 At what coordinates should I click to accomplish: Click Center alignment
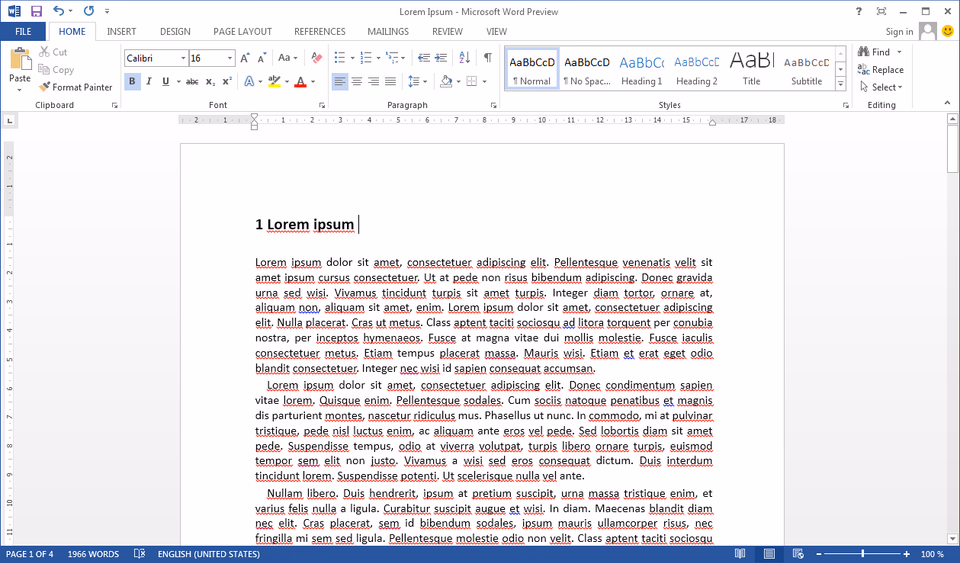[x=357, y=81]
